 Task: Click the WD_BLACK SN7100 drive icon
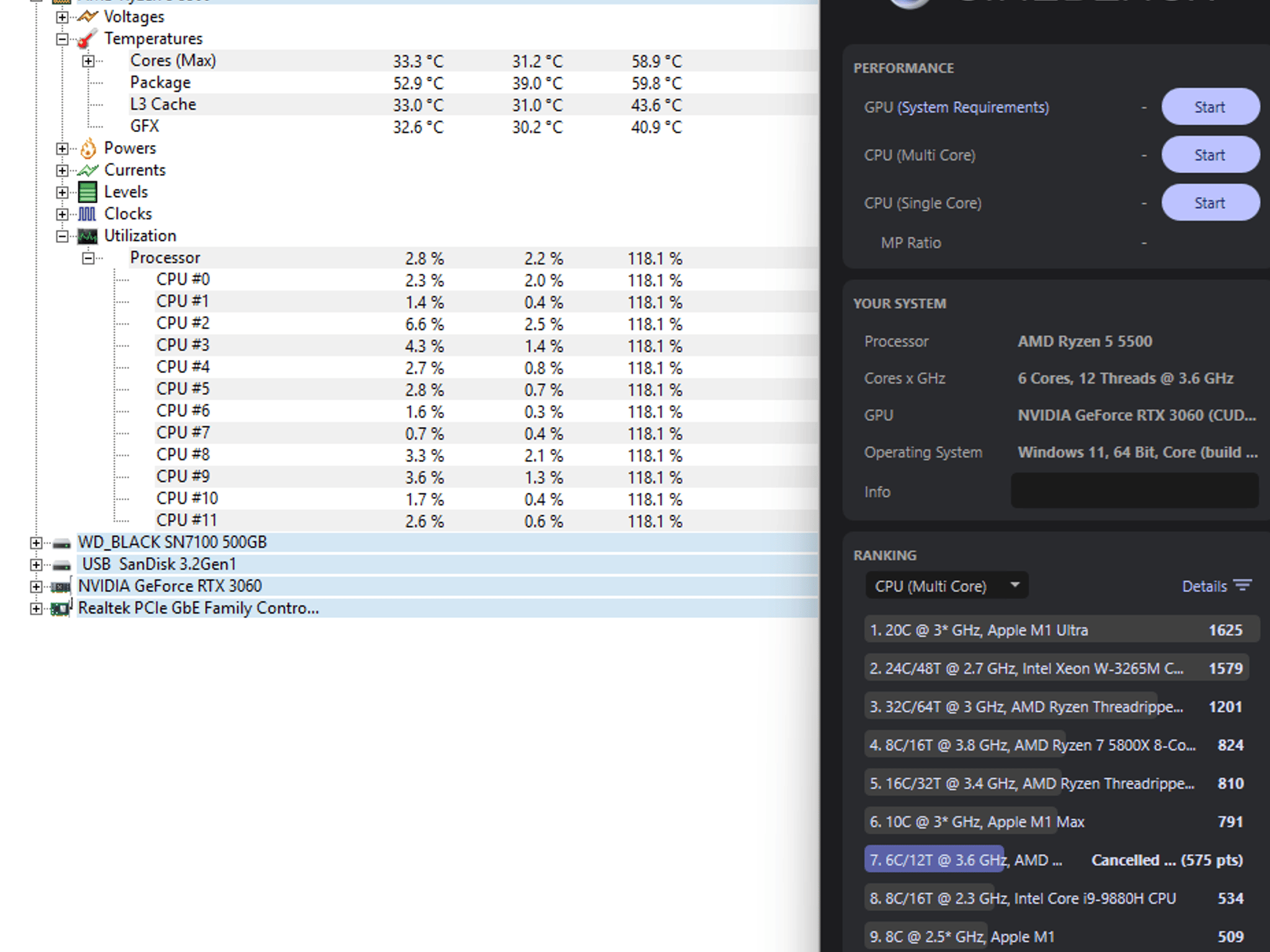click(61, 544)
